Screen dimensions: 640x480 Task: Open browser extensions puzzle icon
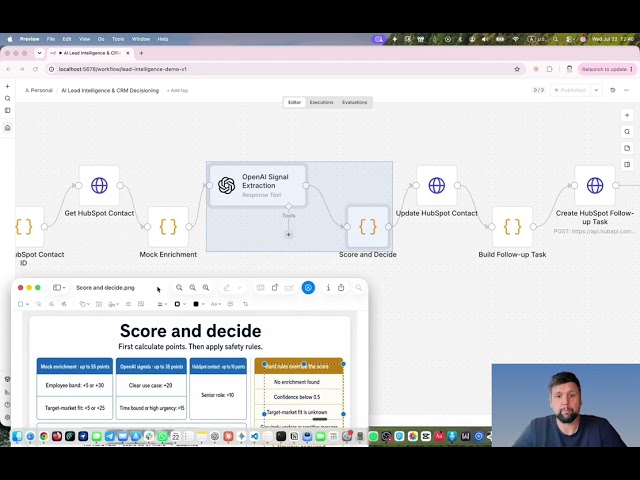pyautogui.click(x=549, y=69)
